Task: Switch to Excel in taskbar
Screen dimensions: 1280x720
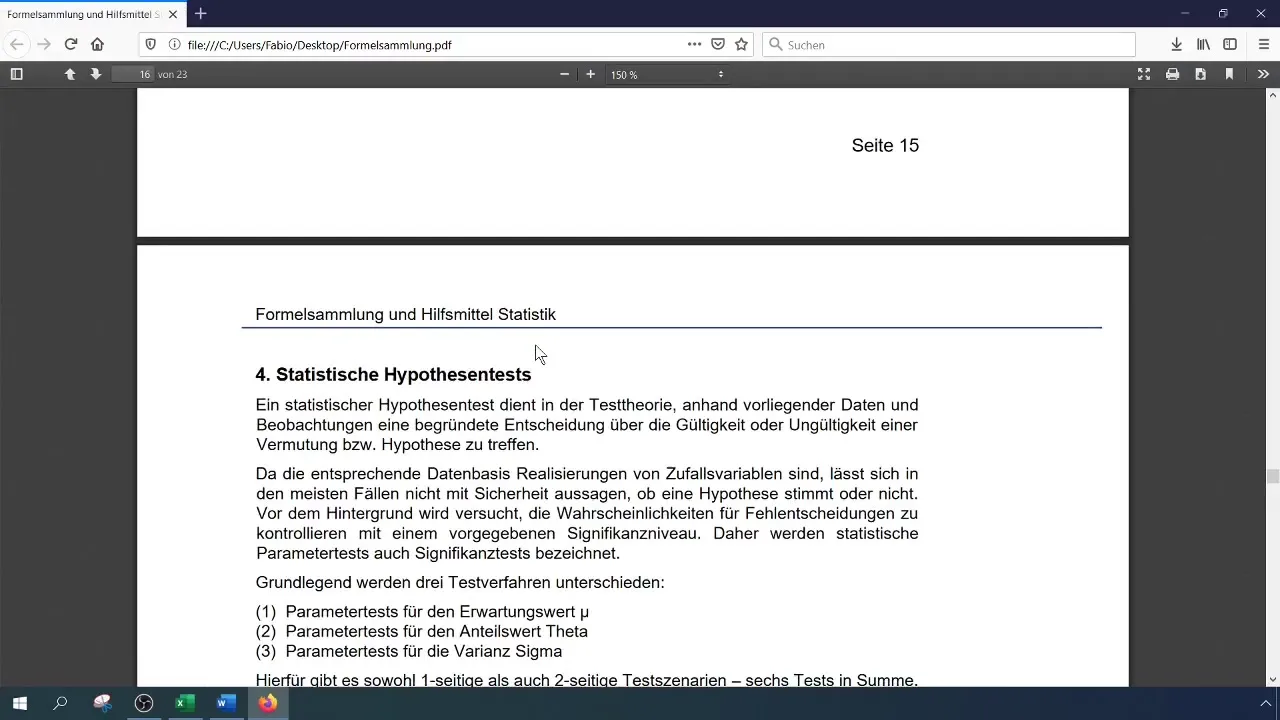Action: [185, 703]
